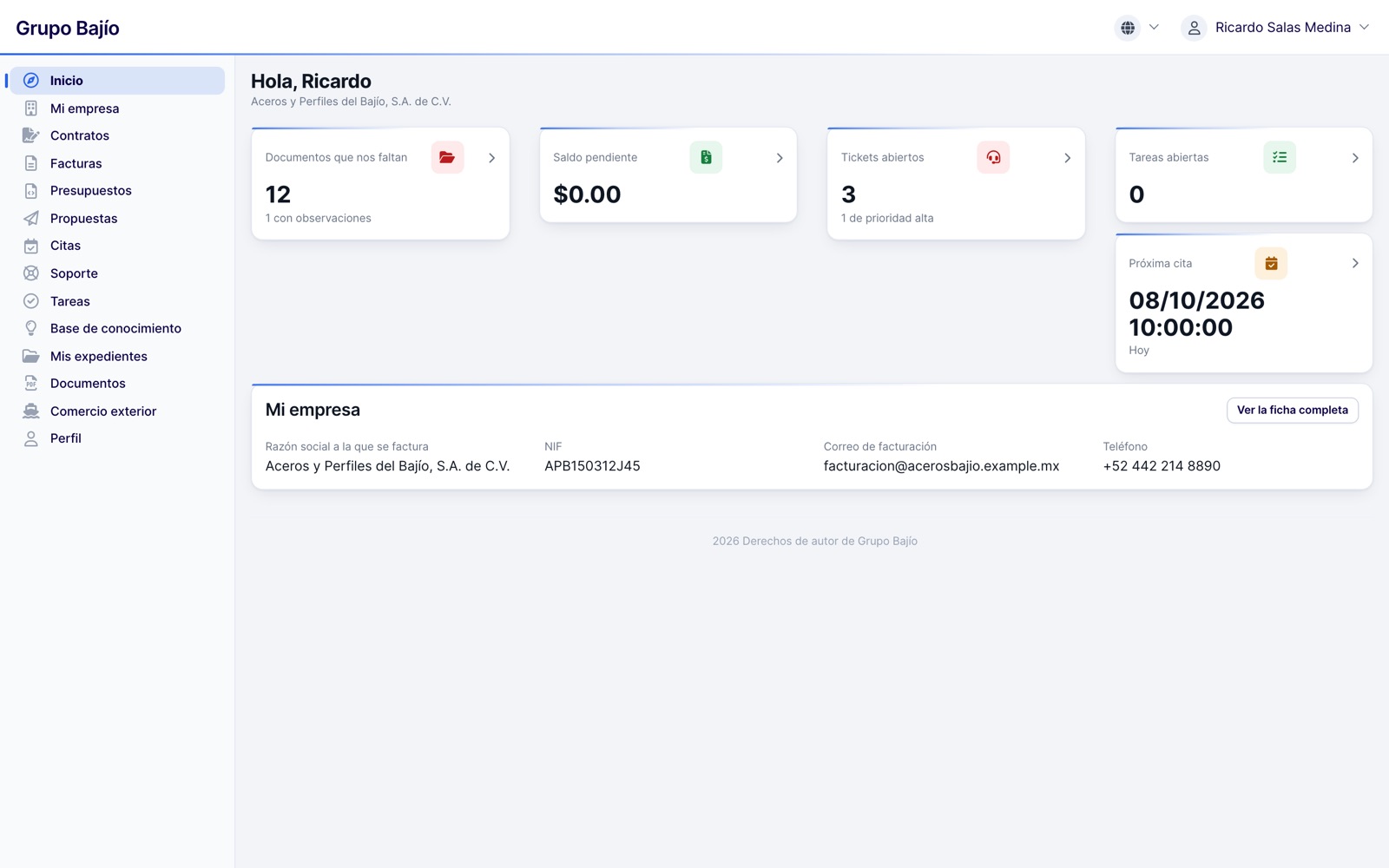Select Facturas in the sidebar menu
The height and width of the screenshot is (868, 1389).
(x=117, y=163)
